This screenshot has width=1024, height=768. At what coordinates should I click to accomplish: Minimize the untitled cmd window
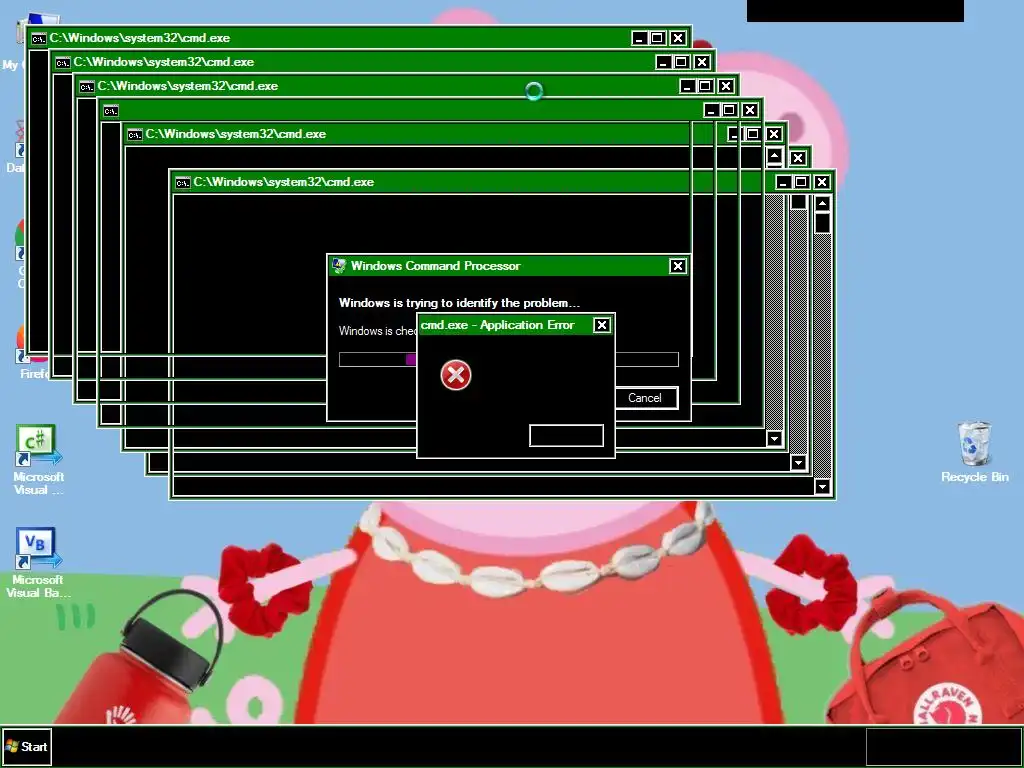pos(712,110)
